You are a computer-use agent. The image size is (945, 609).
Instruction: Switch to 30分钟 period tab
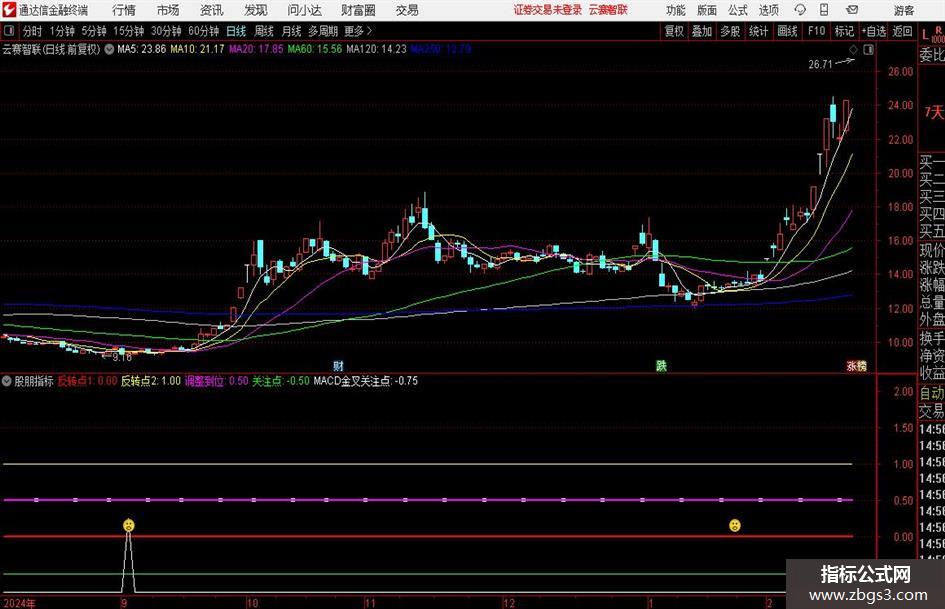click(x=166, y=31)
